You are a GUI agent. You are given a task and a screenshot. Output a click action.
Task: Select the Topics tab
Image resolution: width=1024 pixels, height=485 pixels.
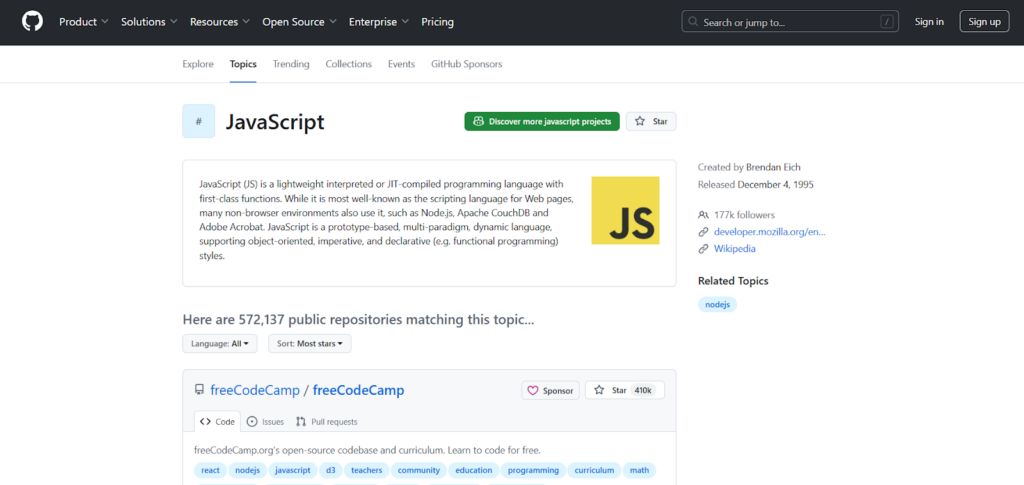point(243,64)
